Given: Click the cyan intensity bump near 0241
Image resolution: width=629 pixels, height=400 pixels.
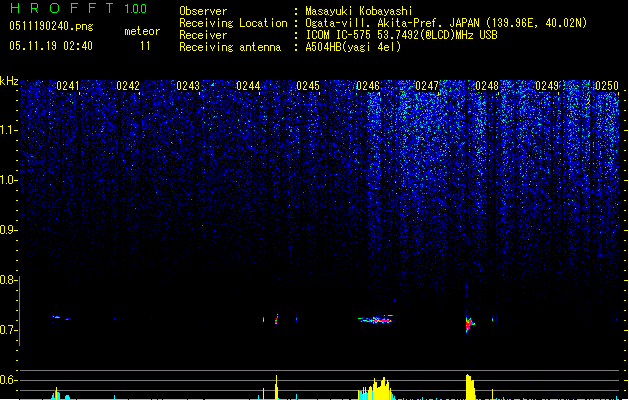Looking at the screenshot, I should 57,394.
